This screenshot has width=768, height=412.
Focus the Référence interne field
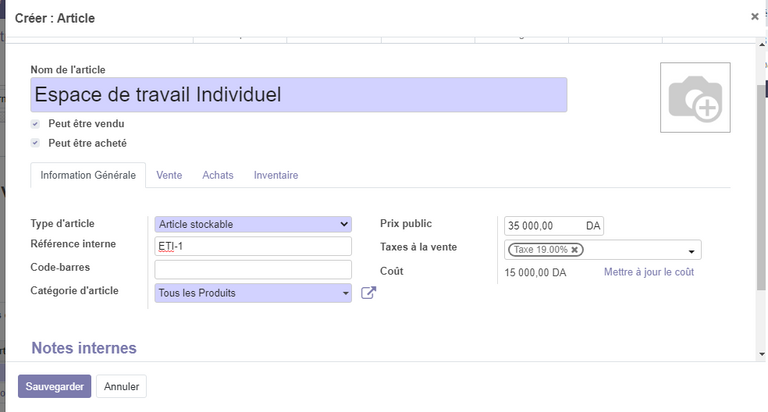coord(253,246)
